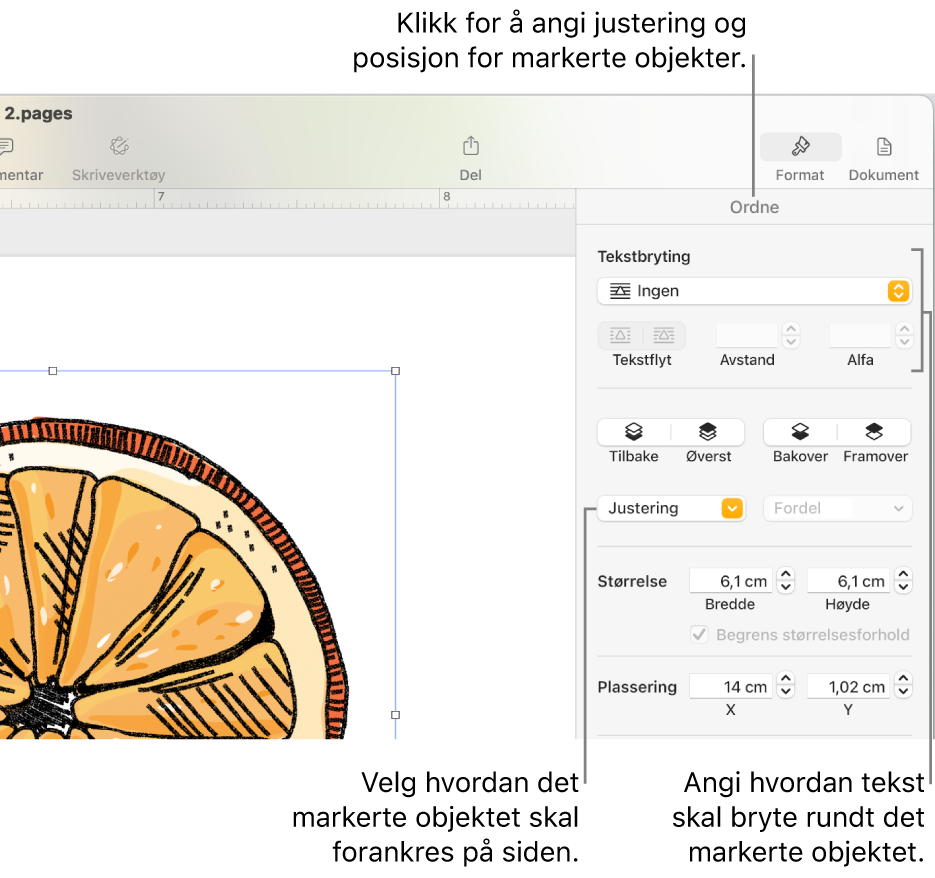
Task: Select the orange slice image
Action: click(173, 579)
